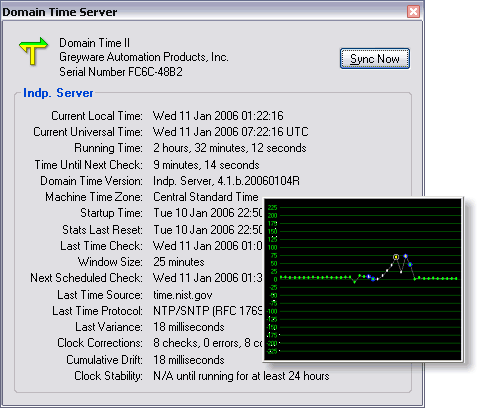
Task: Open the black variance graph popup
Action: click(363, 280)
